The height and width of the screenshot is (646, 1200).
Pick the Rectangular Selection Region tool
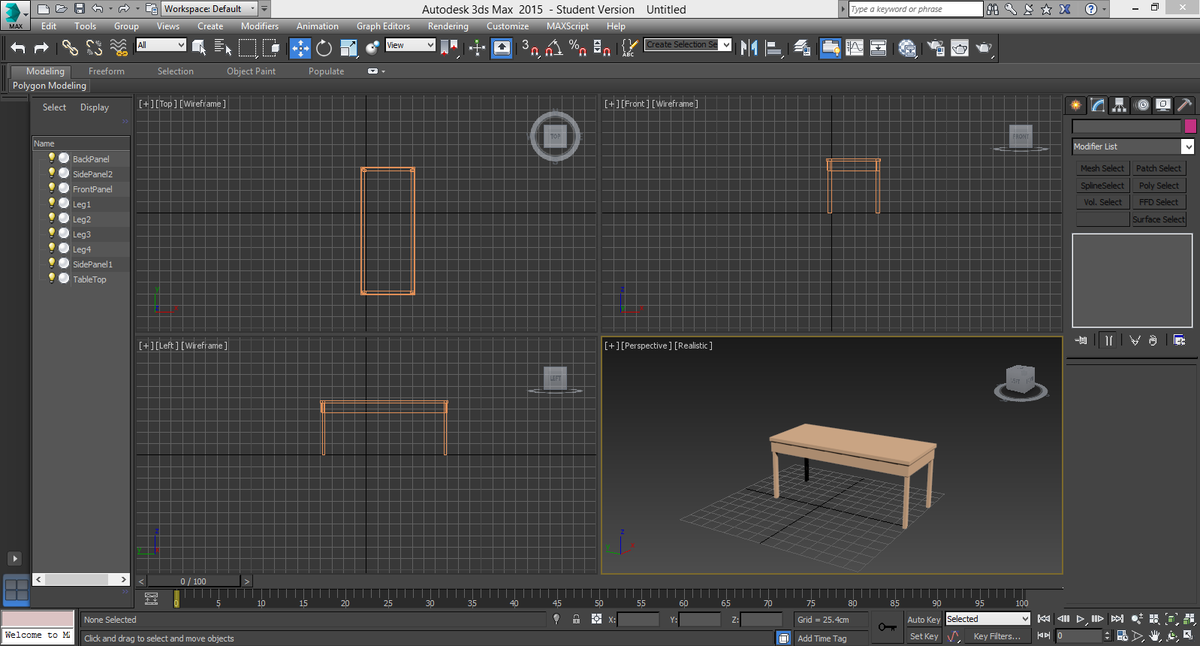247,47
